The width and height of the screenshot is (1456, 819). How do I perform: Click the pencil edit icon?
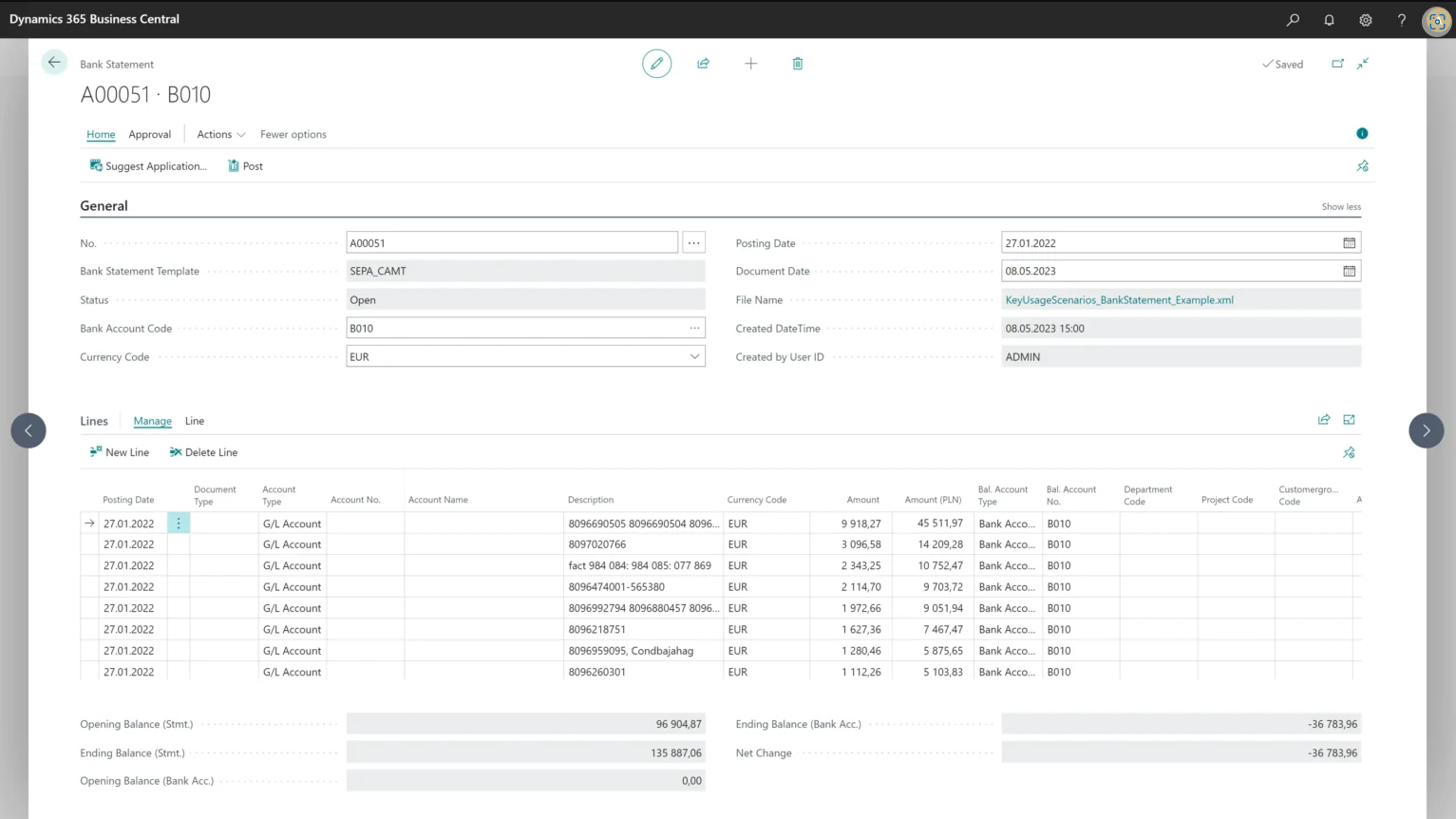pyautogui.click(x=656, y=64)
